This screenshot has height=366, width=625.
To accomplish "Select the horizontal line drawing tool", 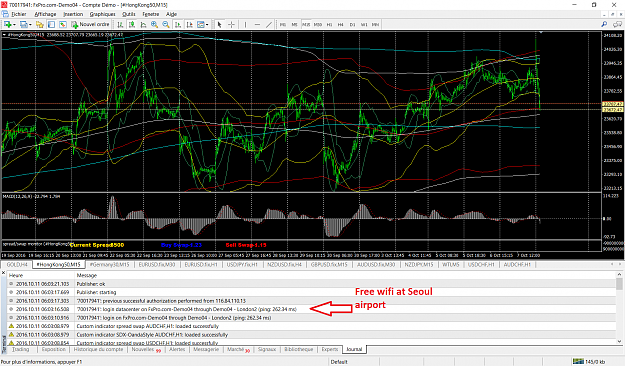I will coord(257,25).
